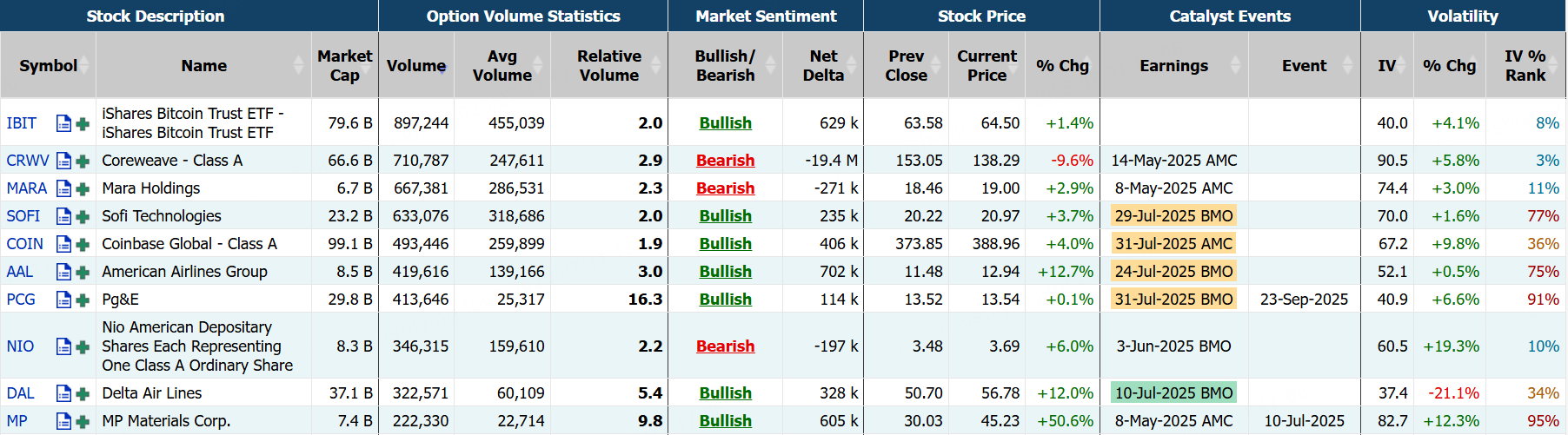Sort by the Avg Volume column header

[x=502, y=65]
